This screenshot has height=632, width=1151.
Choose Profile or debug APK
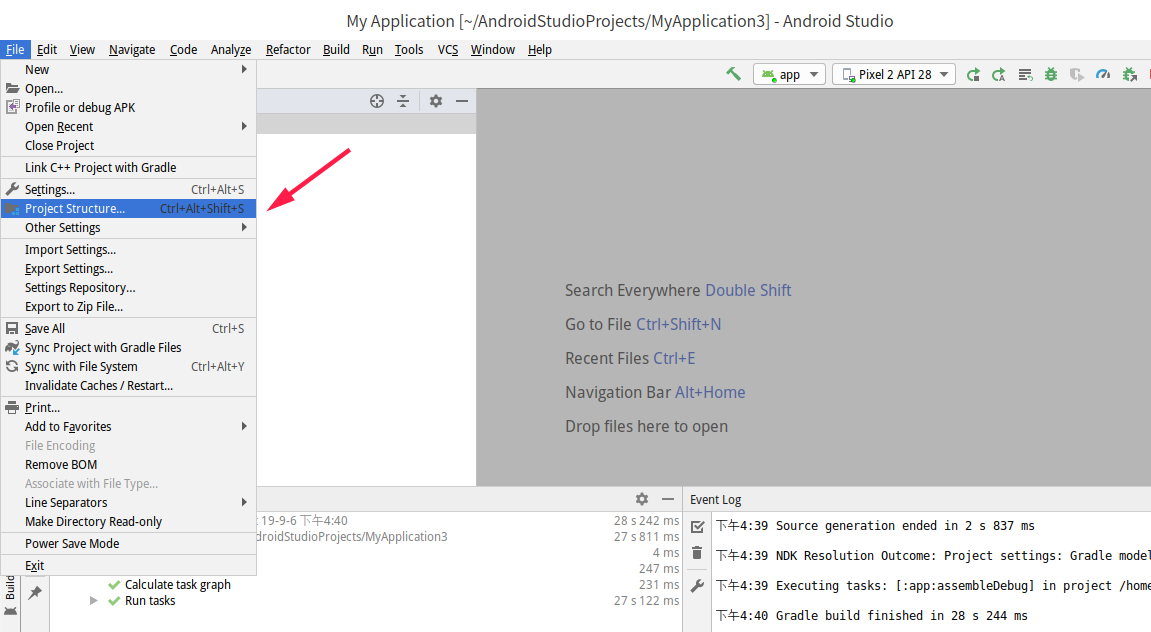[x=128, y=108]
